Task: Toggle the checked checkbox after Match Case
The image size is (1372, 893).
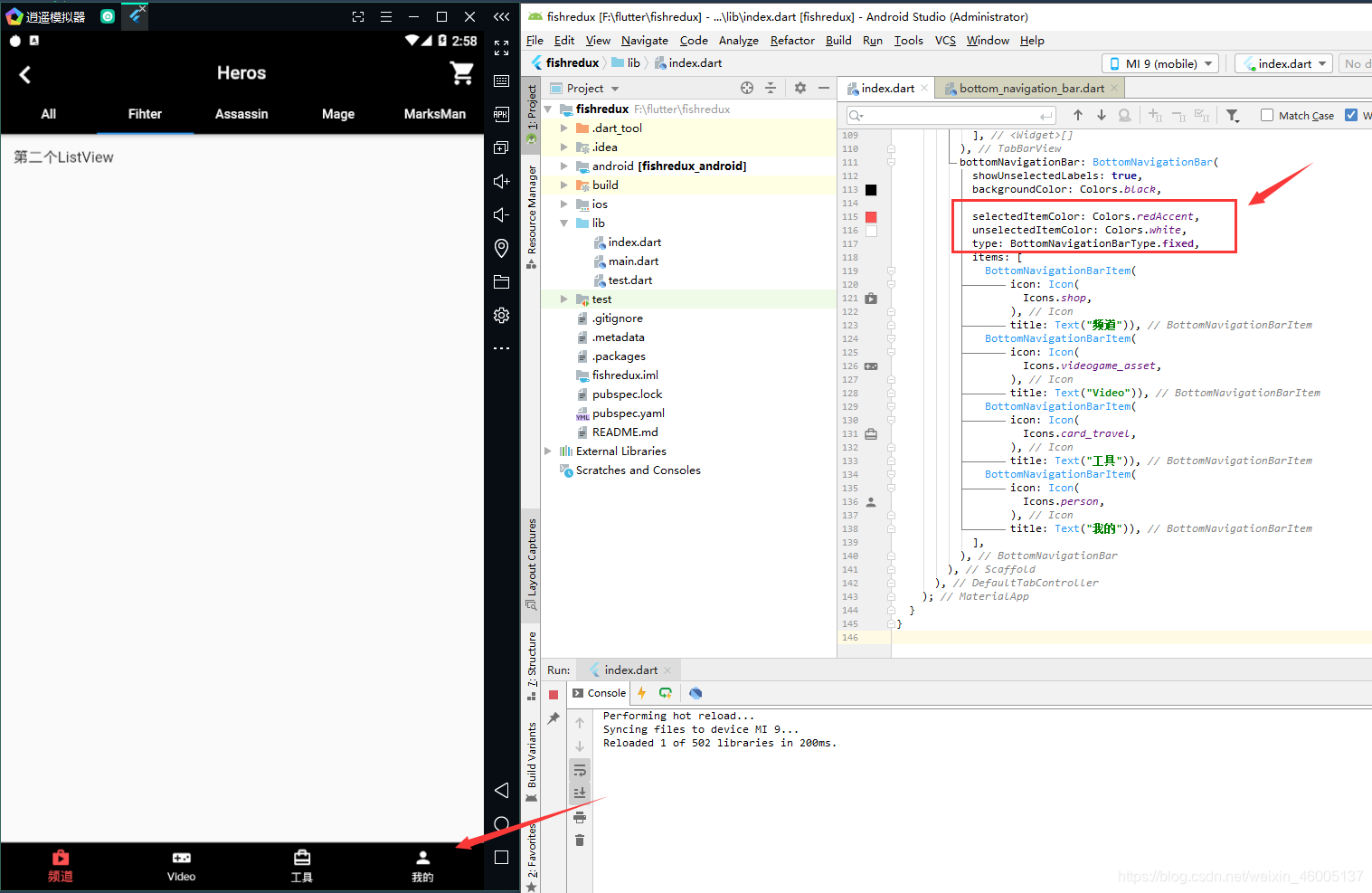Action: 1351,115
